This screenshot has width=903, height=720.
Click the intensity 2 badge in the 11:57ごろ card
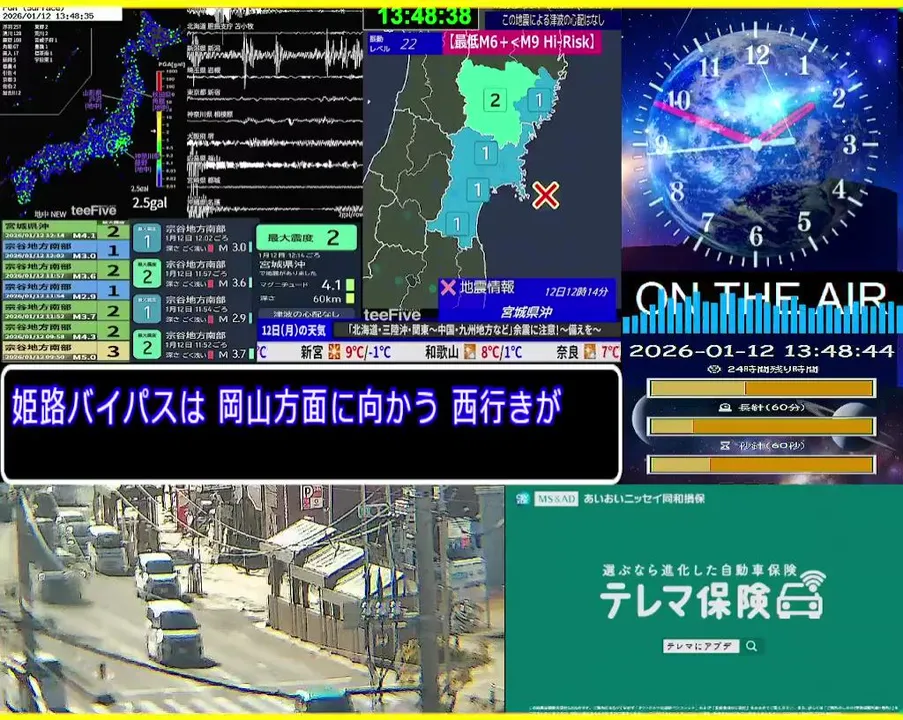(x=147, y=274)
